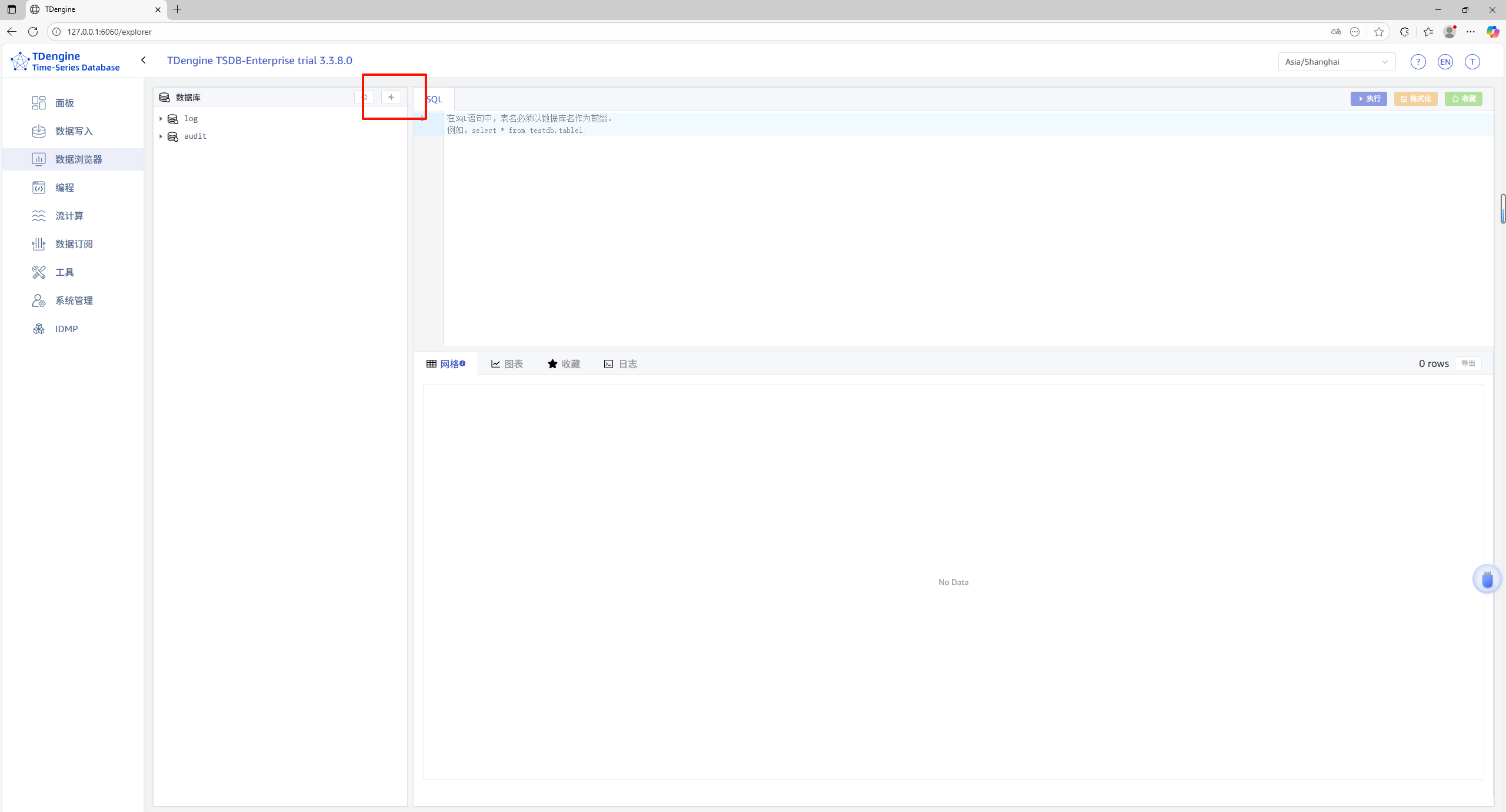Open the Asia/Shanghai timezone dropdown
This screenshot has width=1506, height=812.
point(1336,62)
